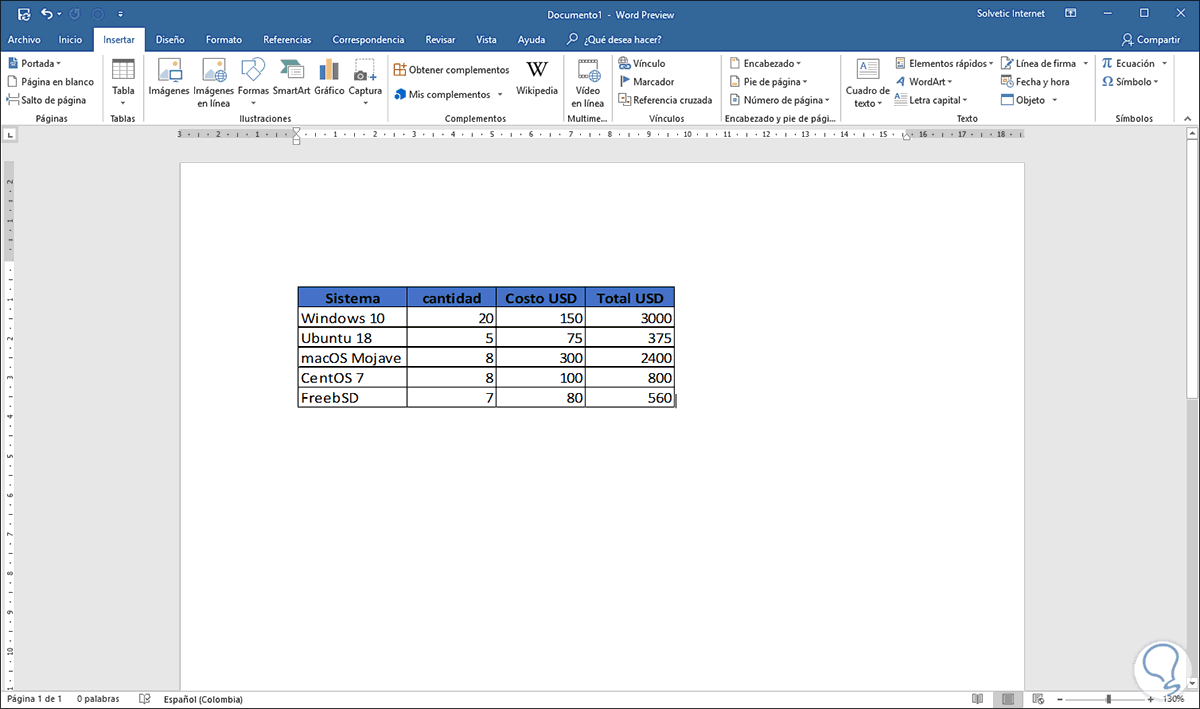Open the Vista tab
The width and height of the screenshot is (1200, 709).
pos(487,40)
